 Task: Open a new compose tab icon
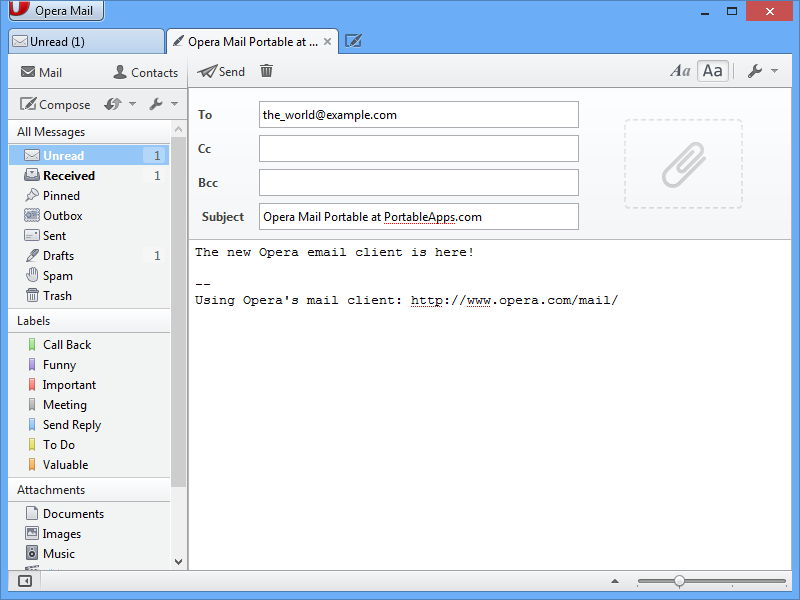click(x=353, y=41)
